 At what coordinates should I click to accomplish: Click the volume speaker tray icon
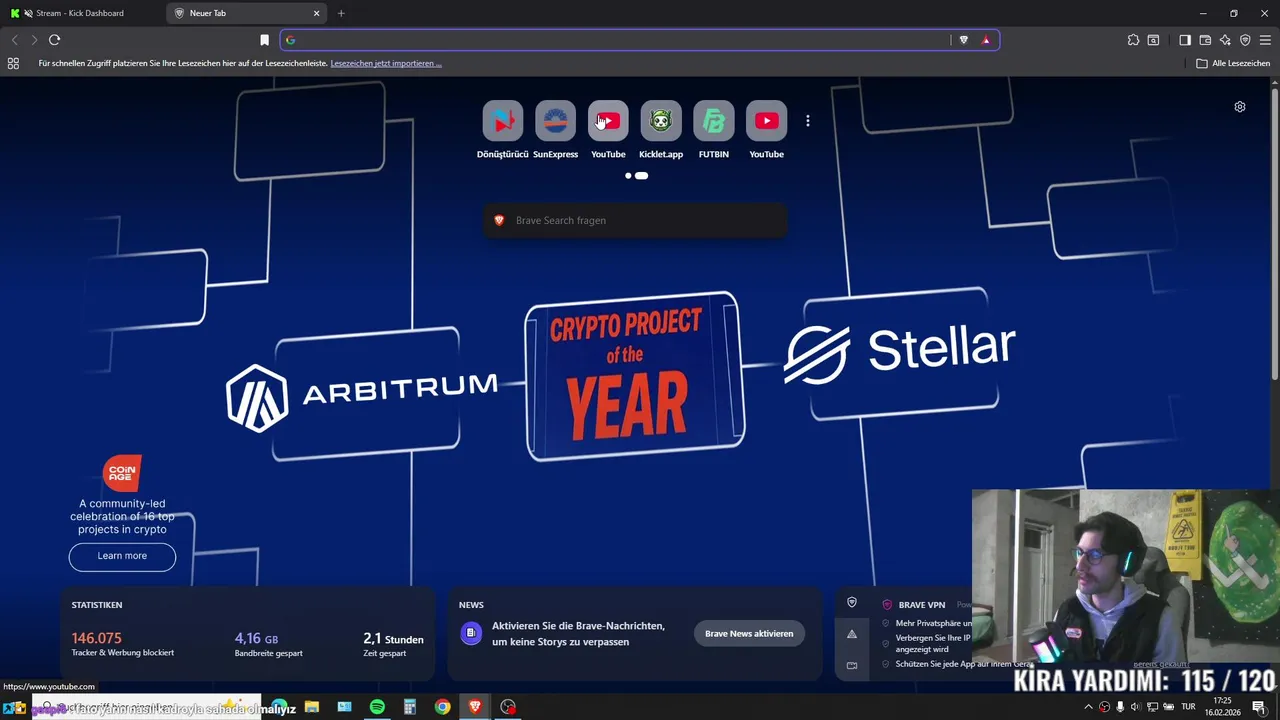click(1135, 707)
